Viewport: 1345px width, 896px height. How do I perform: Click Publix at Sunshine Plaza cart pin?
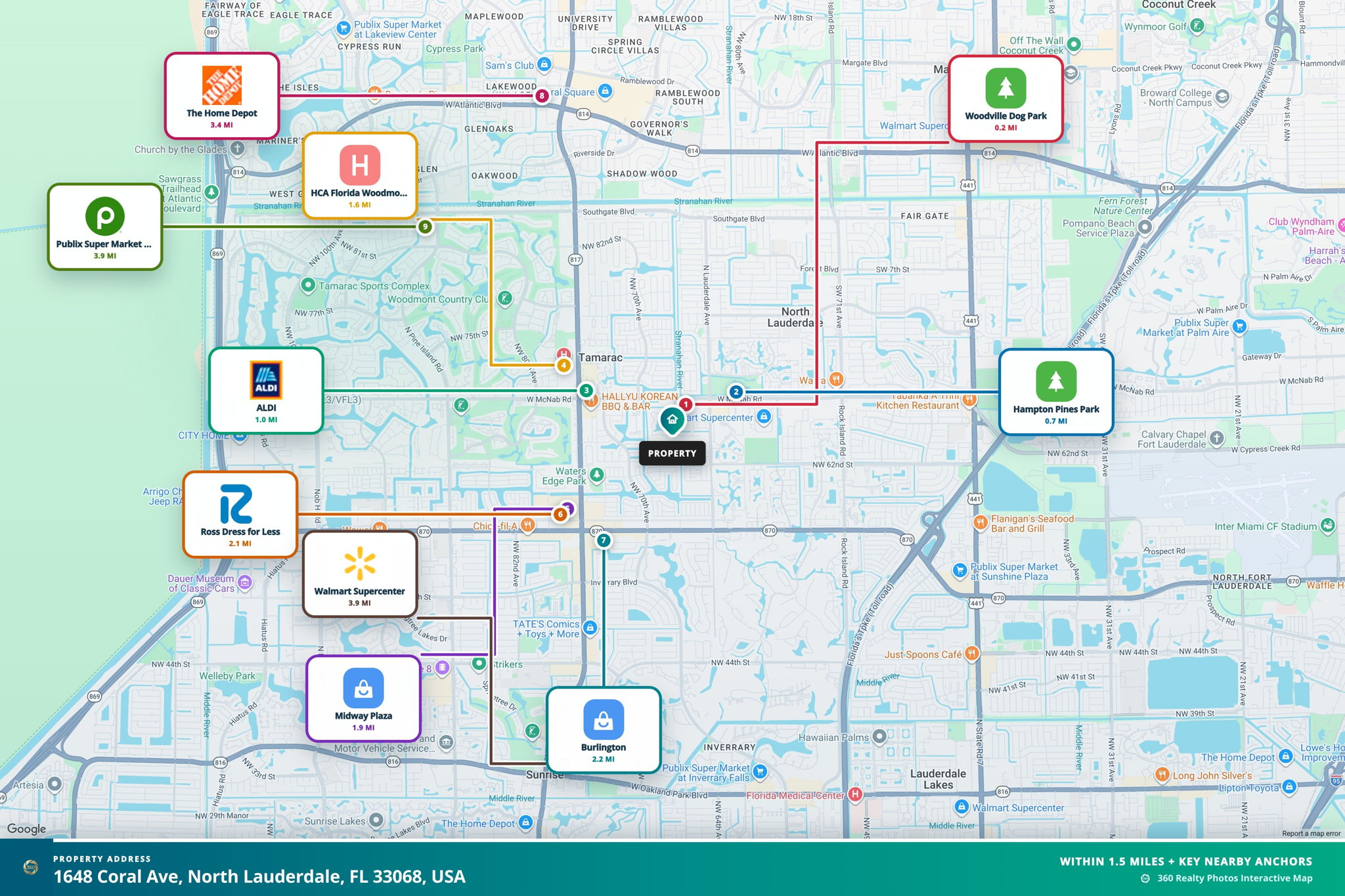coord(960,570)
